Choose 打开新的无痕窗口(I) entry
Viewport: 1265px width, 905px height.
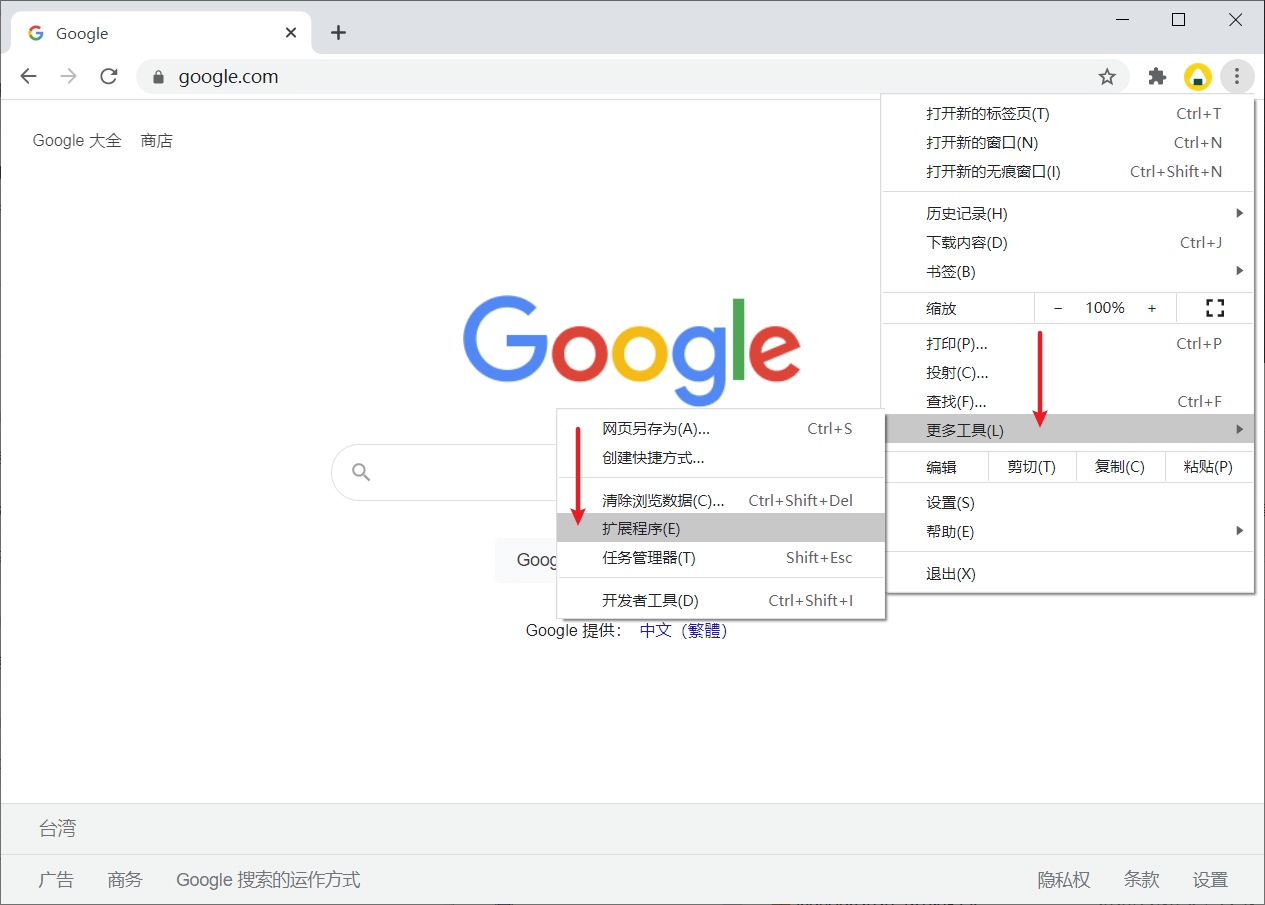coord(1068,172)
